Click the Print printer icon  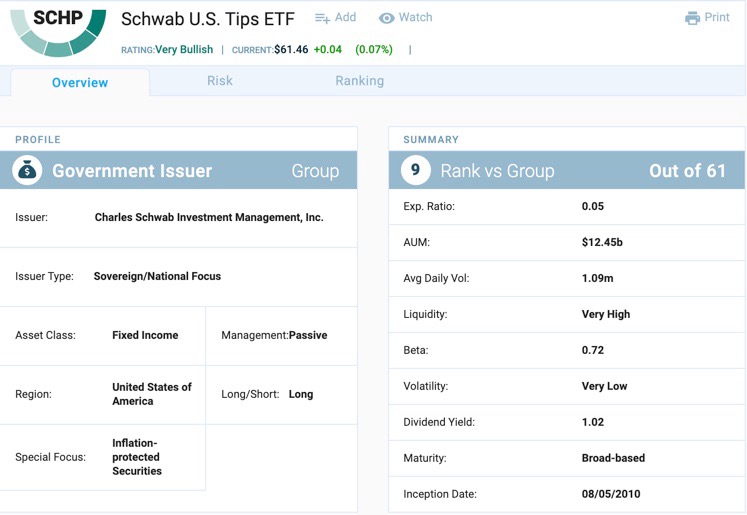(x=692, y=18)
